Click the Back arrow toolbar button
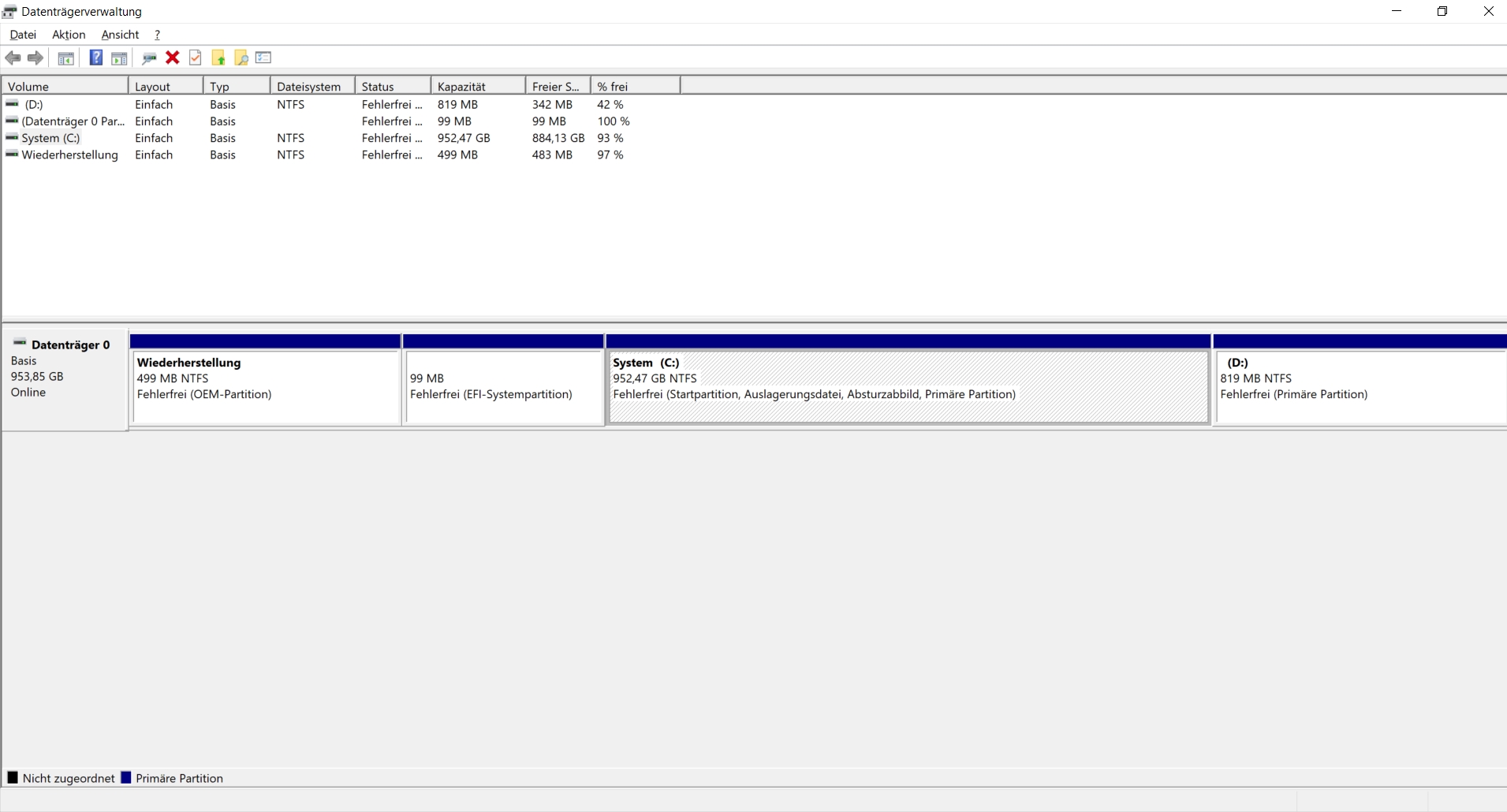Screen dimensions: 1507x812 pyautogui.click(x=13, y=58)
